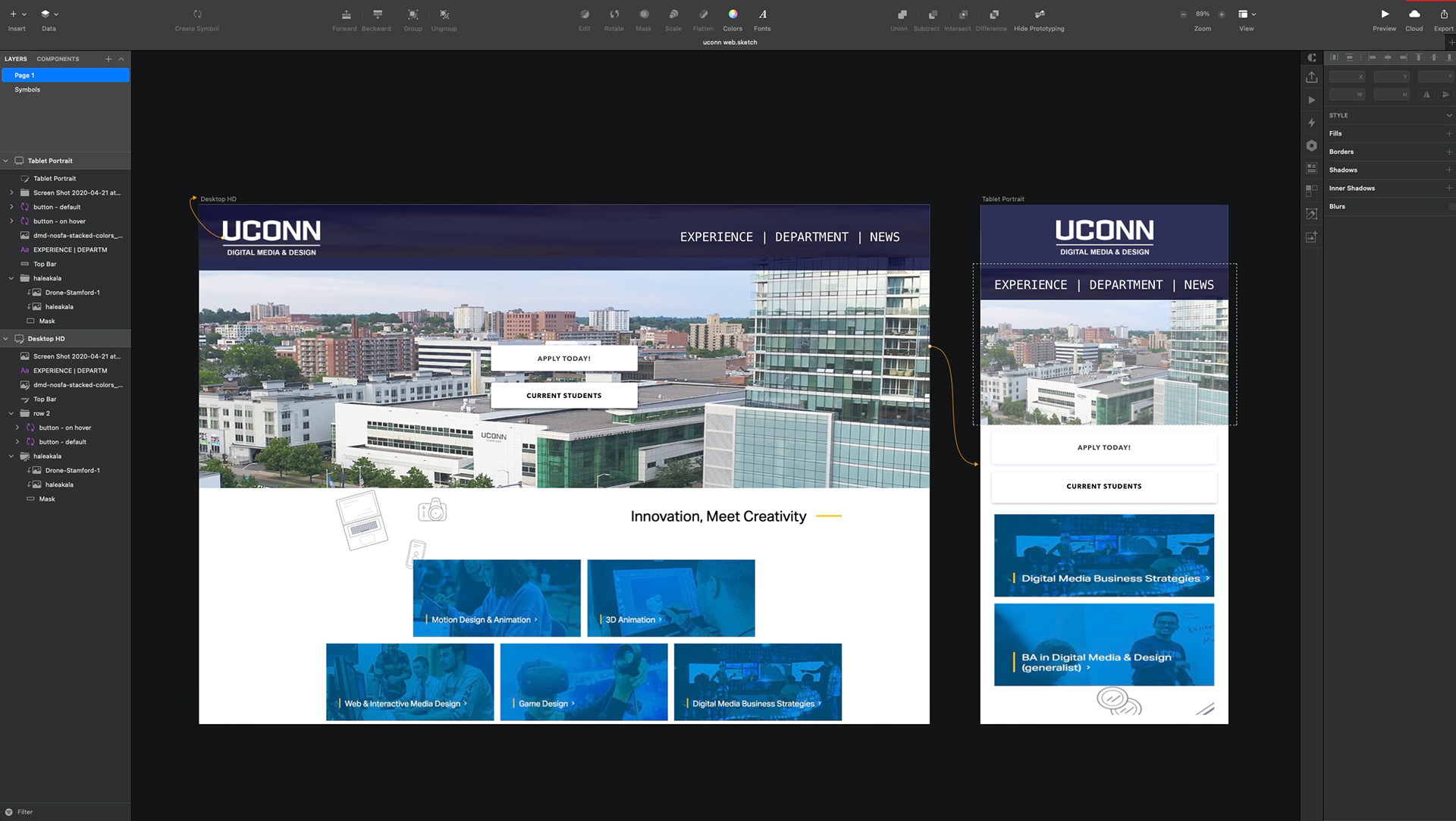Apply the Union boolean operation
The image size is (1456, 821).
point(902,14)
